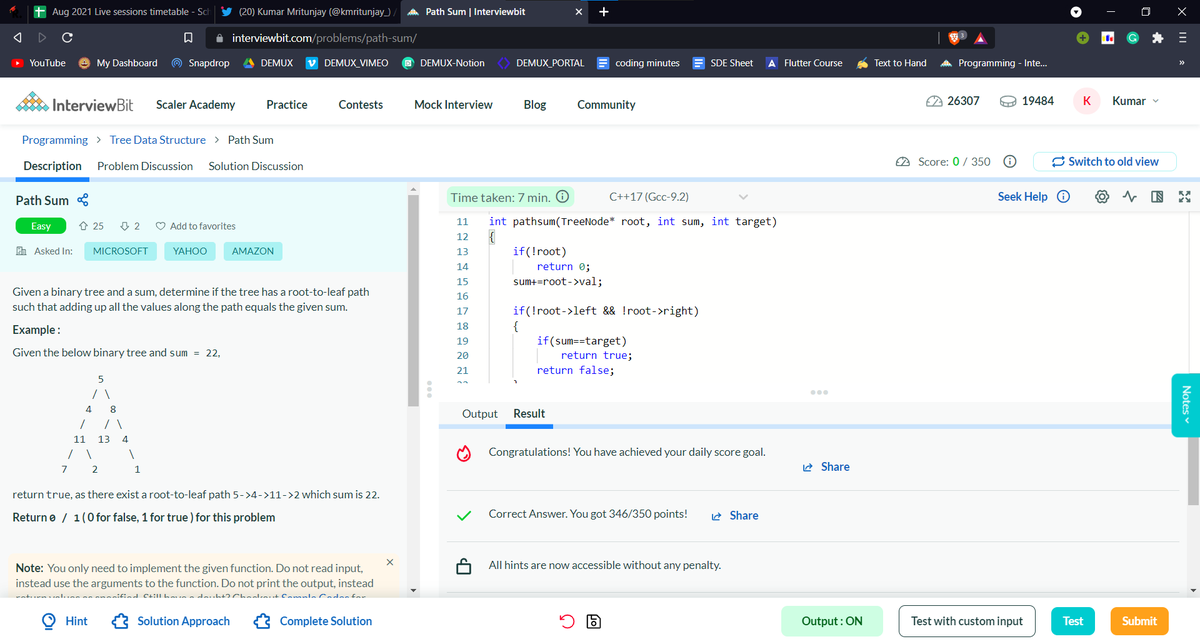Viewport: 1200px width, 644px height.
Task: Open the Practice nav menu
Action: pyautogui.click(x=287, y=105)
